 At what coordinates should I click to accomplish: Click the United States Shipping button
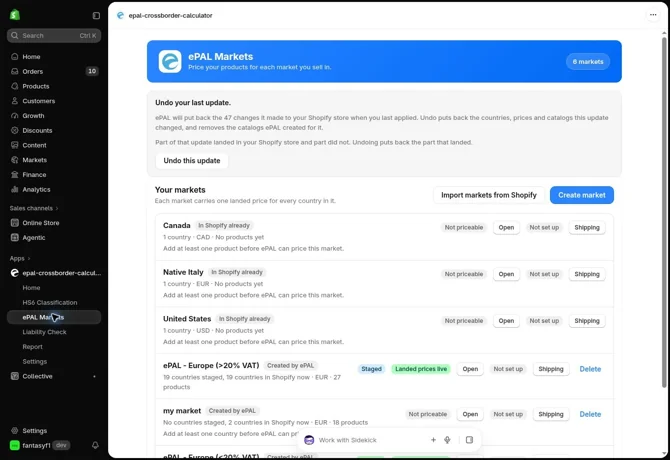click(x=587, y=321)
